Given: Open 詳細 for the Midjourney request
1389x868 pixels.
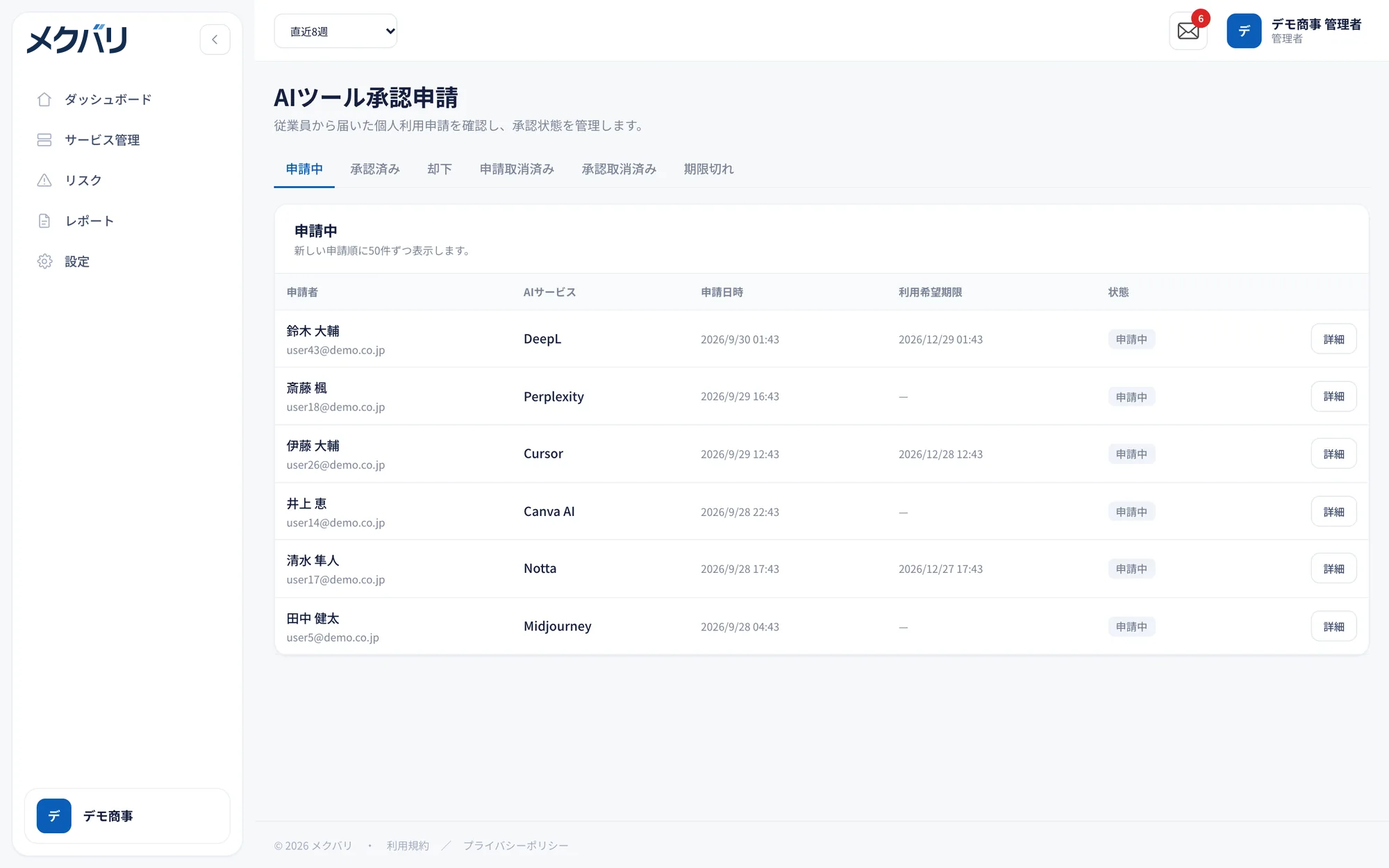Looking at the screenshot, I should point(1333,626).
